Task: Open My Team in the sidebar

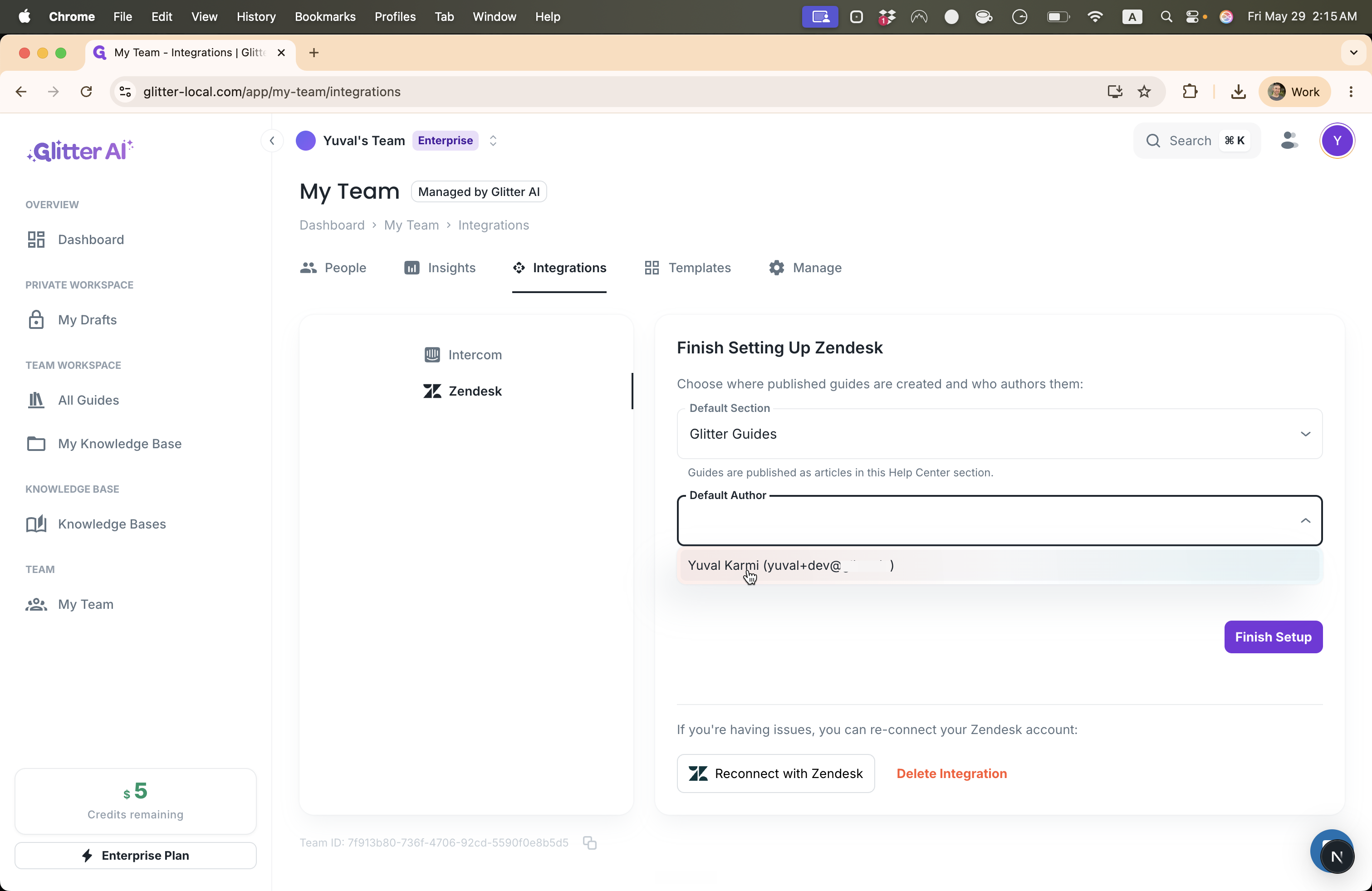Action: pyautogui.click(x=70, y=604)
